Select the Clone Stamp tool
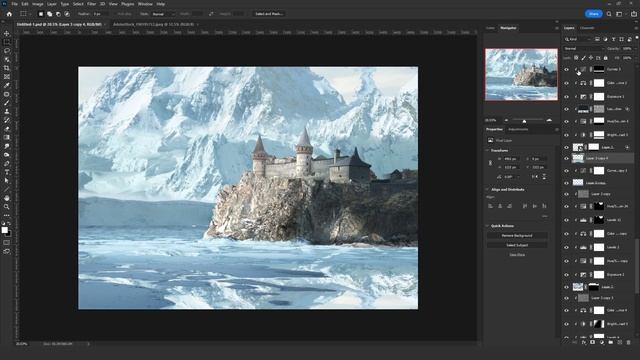The image size is (640, 360). 7,111
